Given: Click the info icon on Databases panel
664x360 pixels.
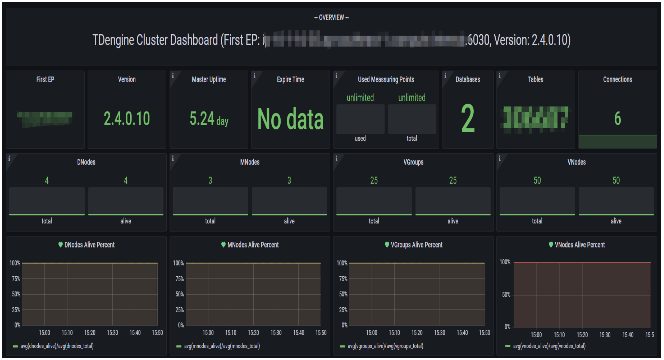Looking at the screenshot, I should pyautogui.click(x=445, y=75).
